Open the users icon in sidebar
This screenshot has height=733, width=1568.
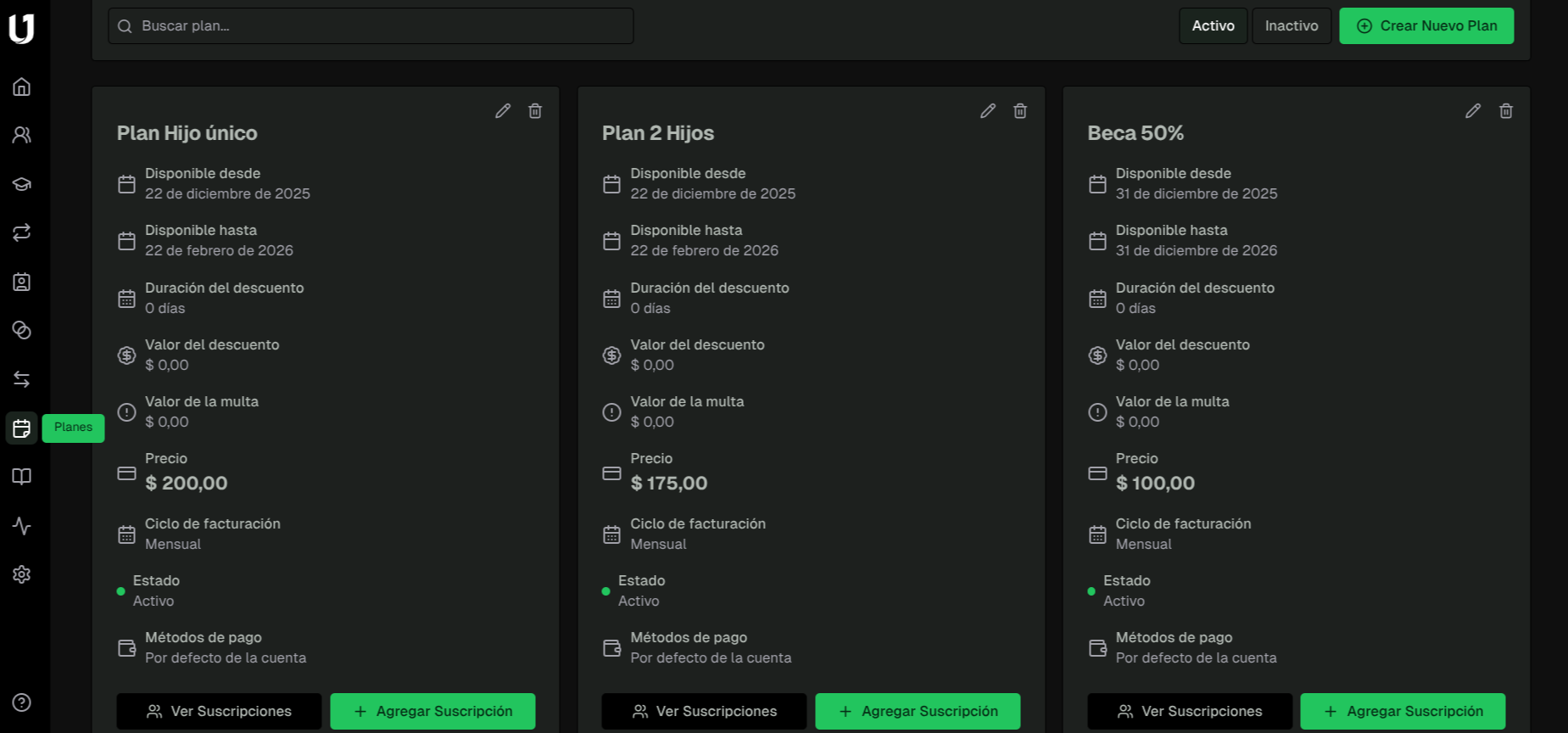(22, 135)
